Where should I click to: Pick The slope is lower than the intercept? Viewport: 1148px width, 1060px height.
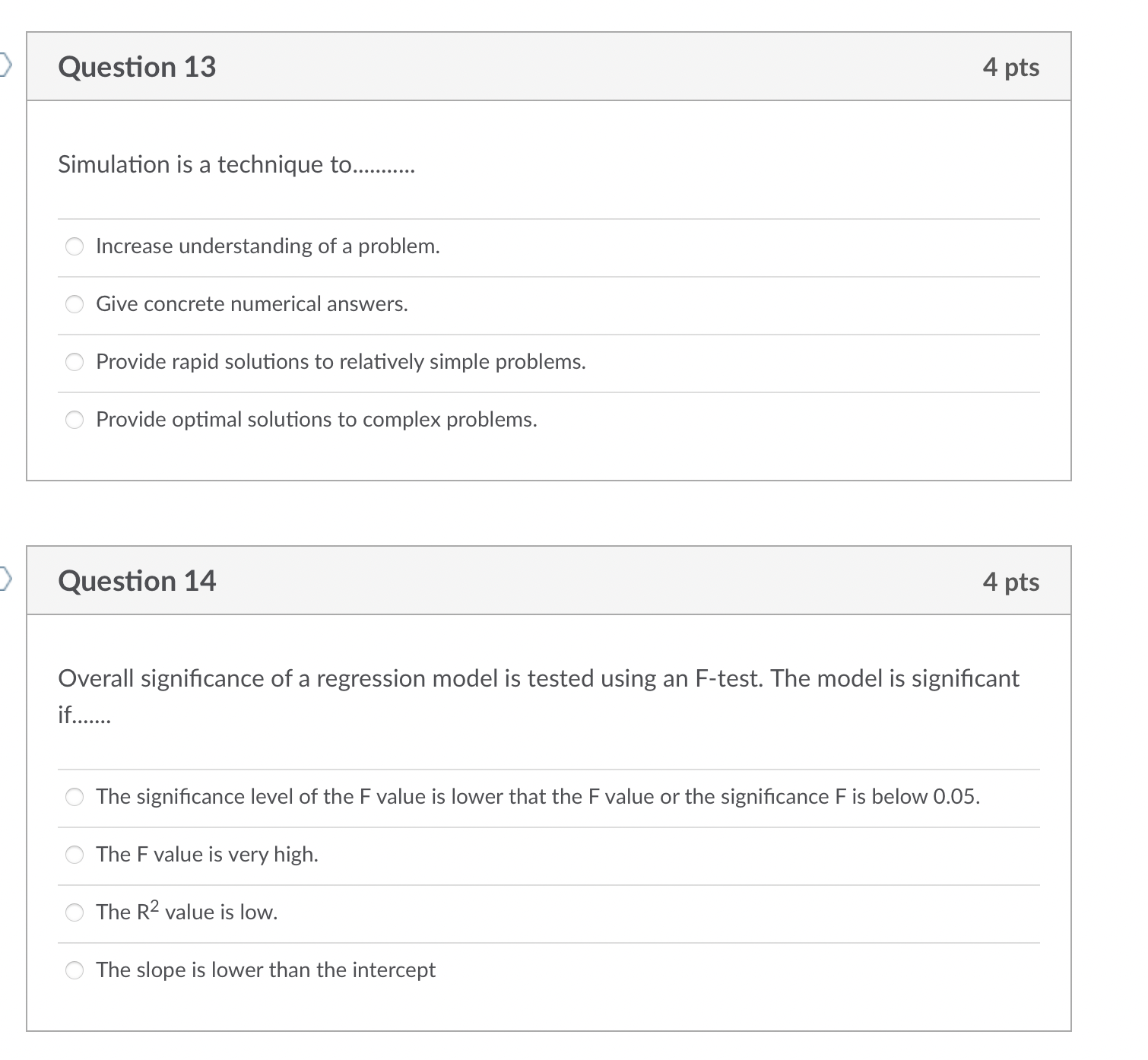point(75,970)
